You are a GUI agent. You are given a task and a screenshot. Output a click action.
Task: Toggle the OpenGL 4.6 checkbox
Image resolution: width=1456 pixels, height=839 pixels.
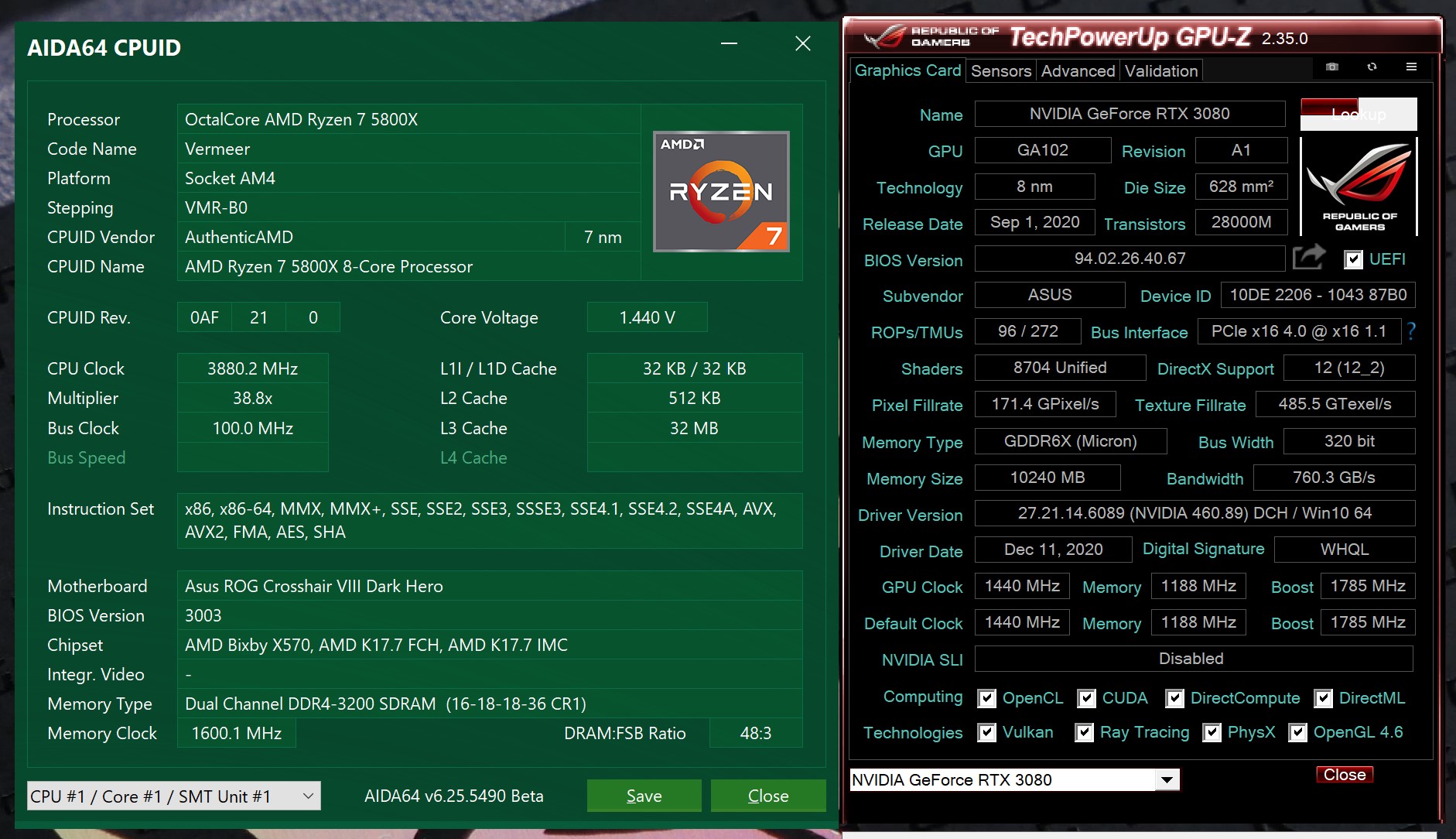tap(1297, 732)
